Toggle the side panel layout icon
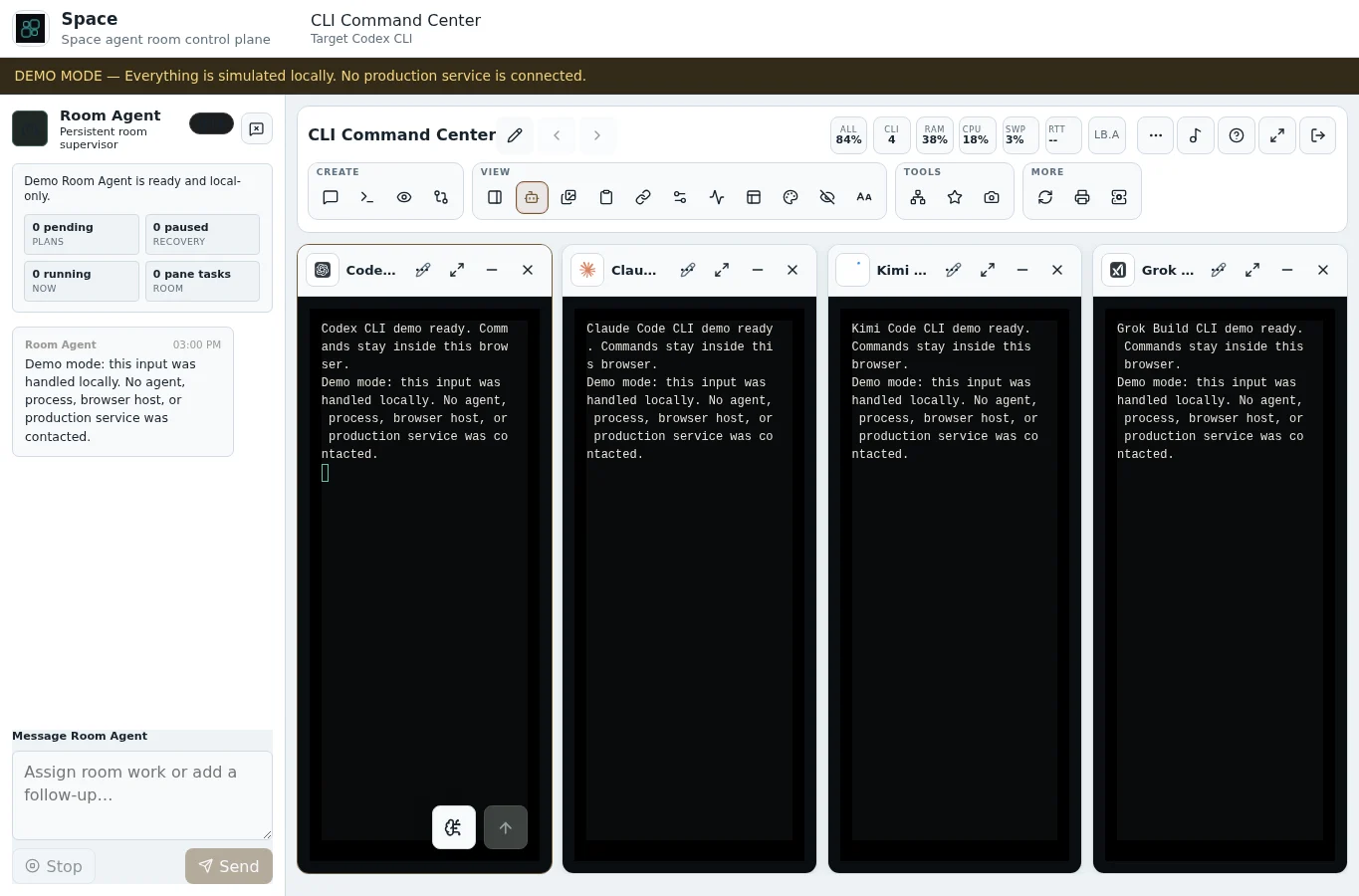 pyautogui.click(x=495, y=197)
